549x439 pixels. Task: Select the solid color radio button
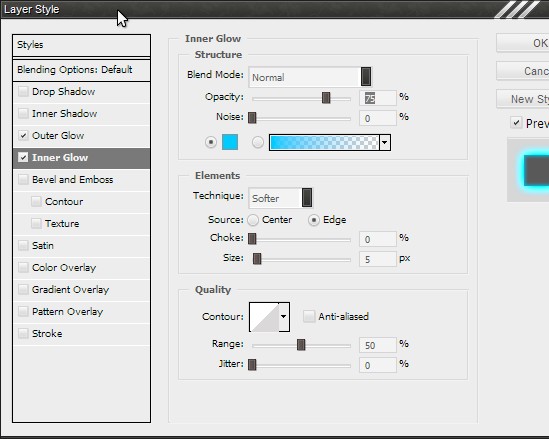pos(211,142)
